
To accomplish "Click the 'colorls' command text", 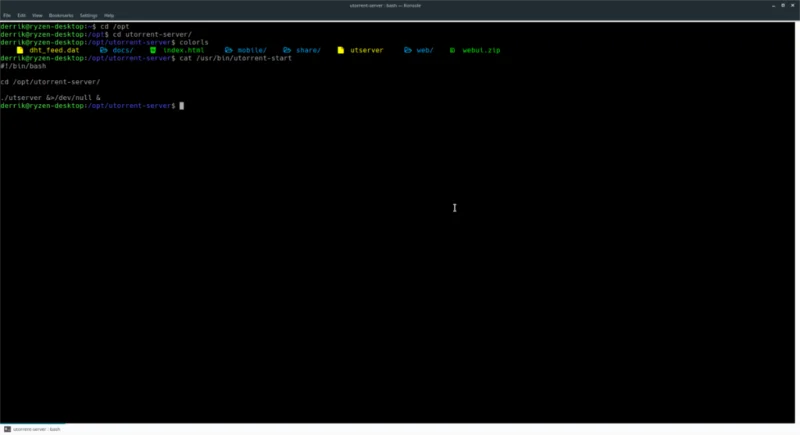I will (x=194, y=42).
